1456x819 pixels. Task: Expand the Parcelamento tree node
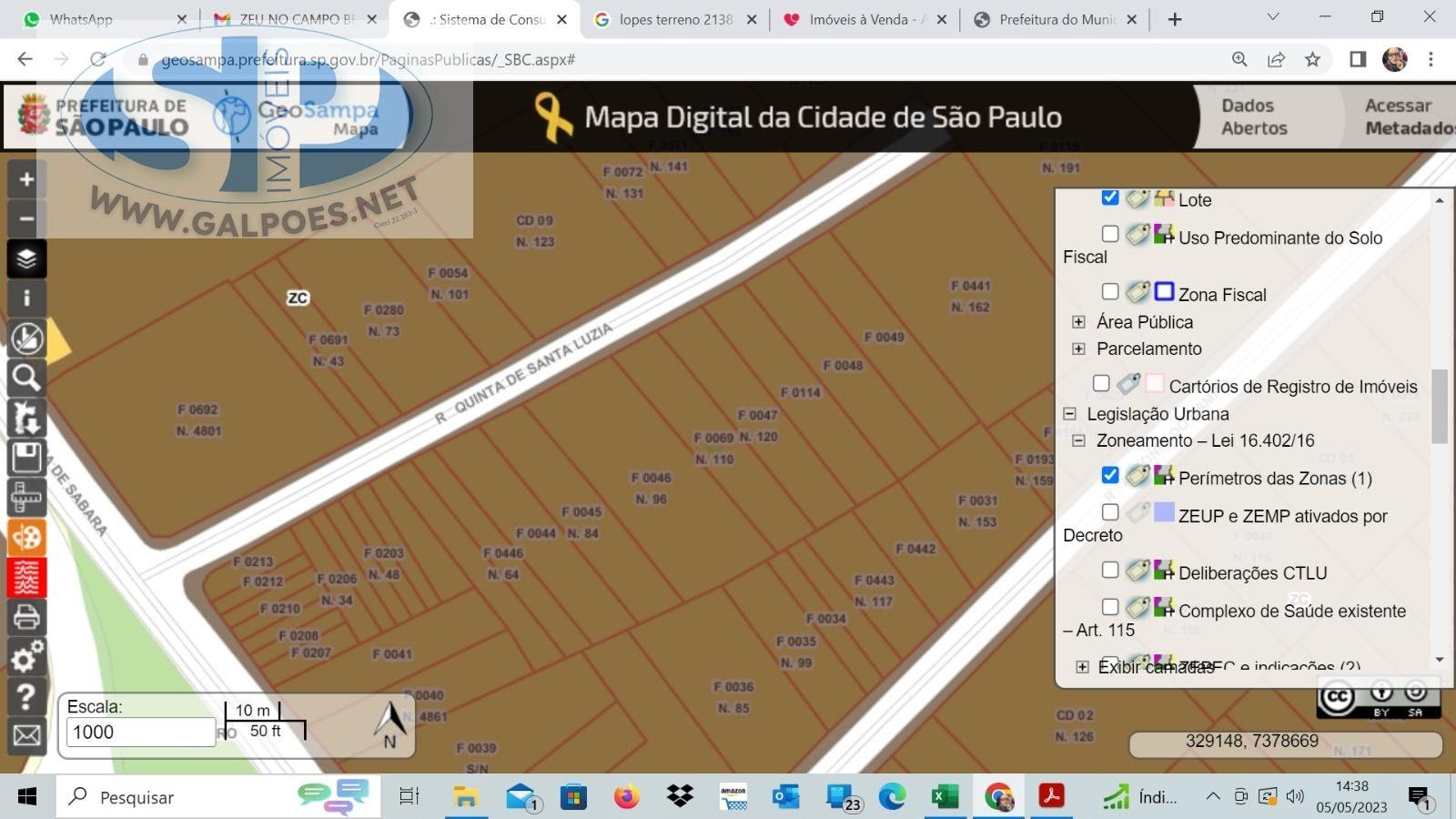pyautogui.click(x=1078, y=349)
